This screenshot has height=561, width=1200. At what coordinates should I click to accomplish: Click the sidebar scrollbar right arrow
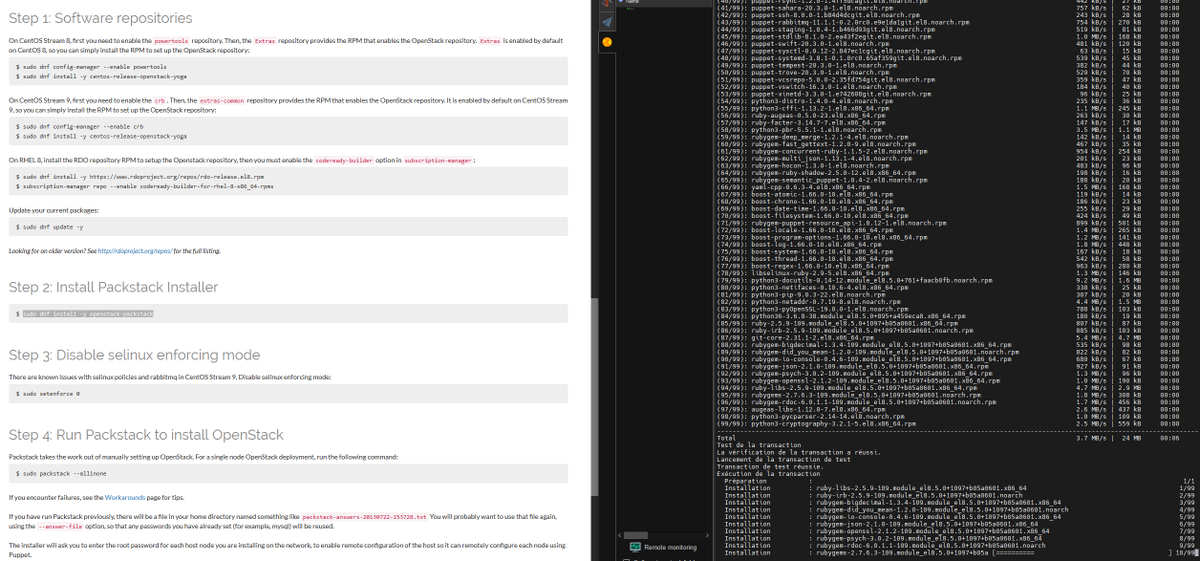pyautogui.click(x=706, y=533)
